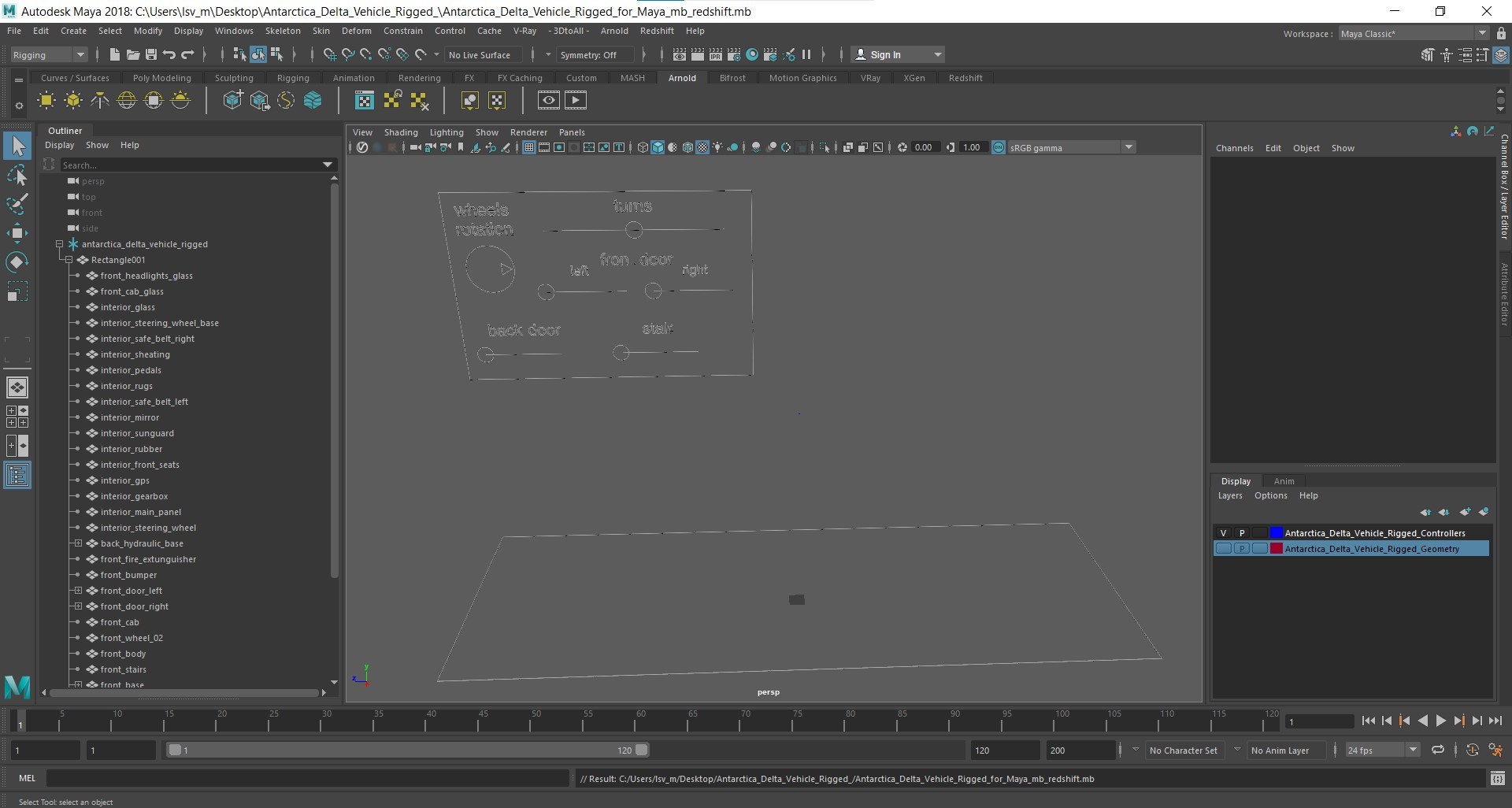Open the Script Editor icon
Screen dimensions: 1512x808
(1497, 779)
